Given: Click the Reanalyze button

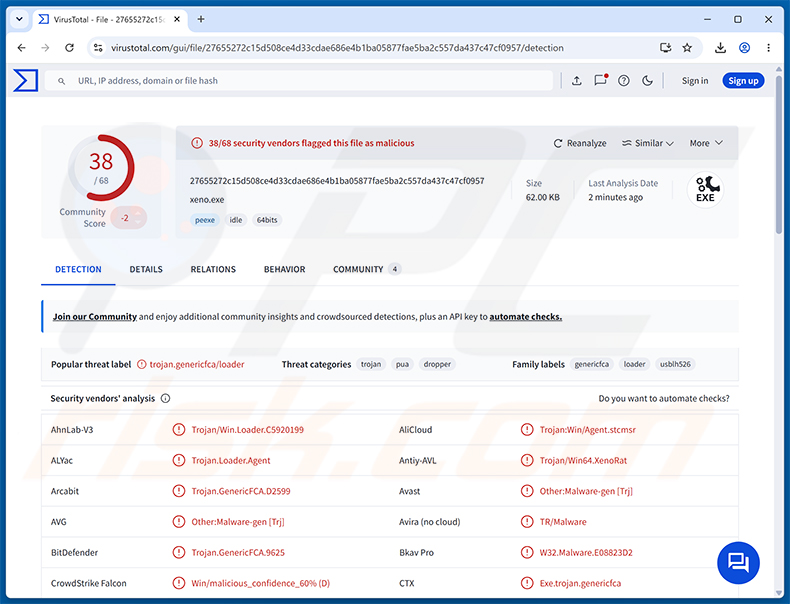Looking at the screenshot, I should pyautogui.click(x=580, y=143).
